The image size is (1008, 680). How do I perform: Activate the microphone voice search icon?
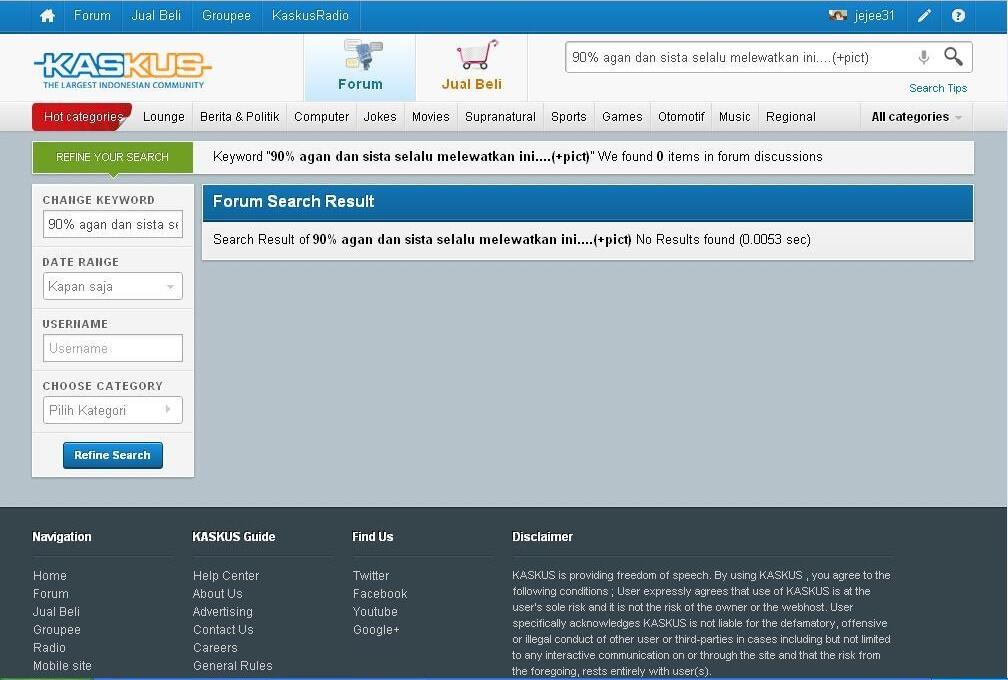tap(924, 57)
